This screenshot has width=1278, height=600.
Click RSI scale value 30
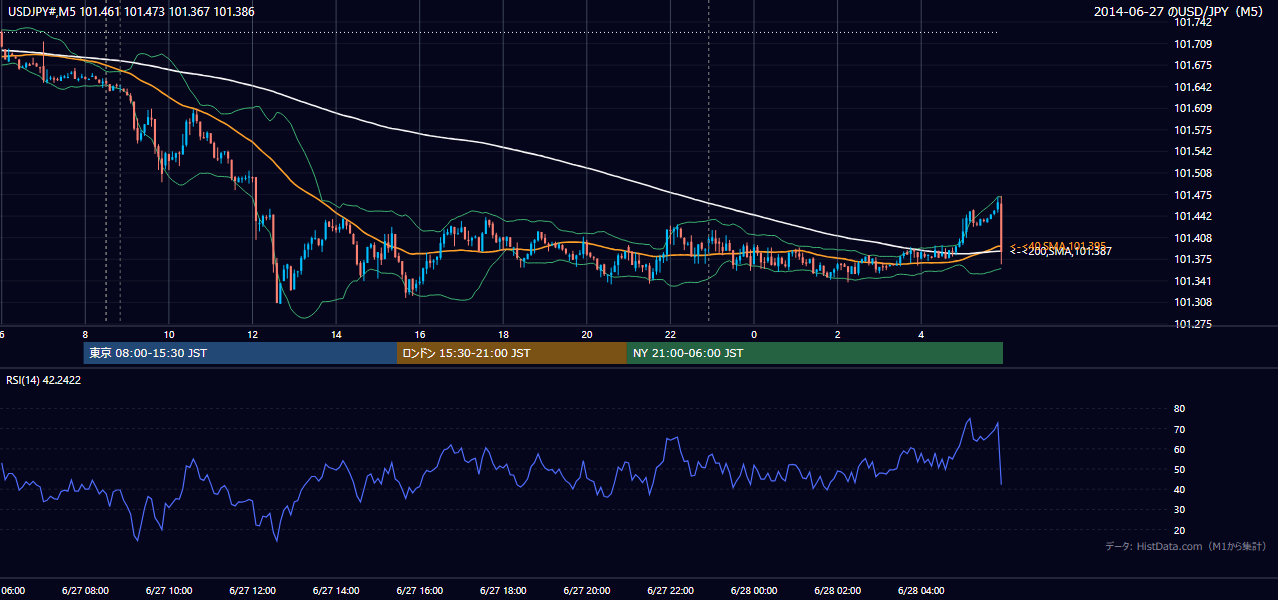1180,510
